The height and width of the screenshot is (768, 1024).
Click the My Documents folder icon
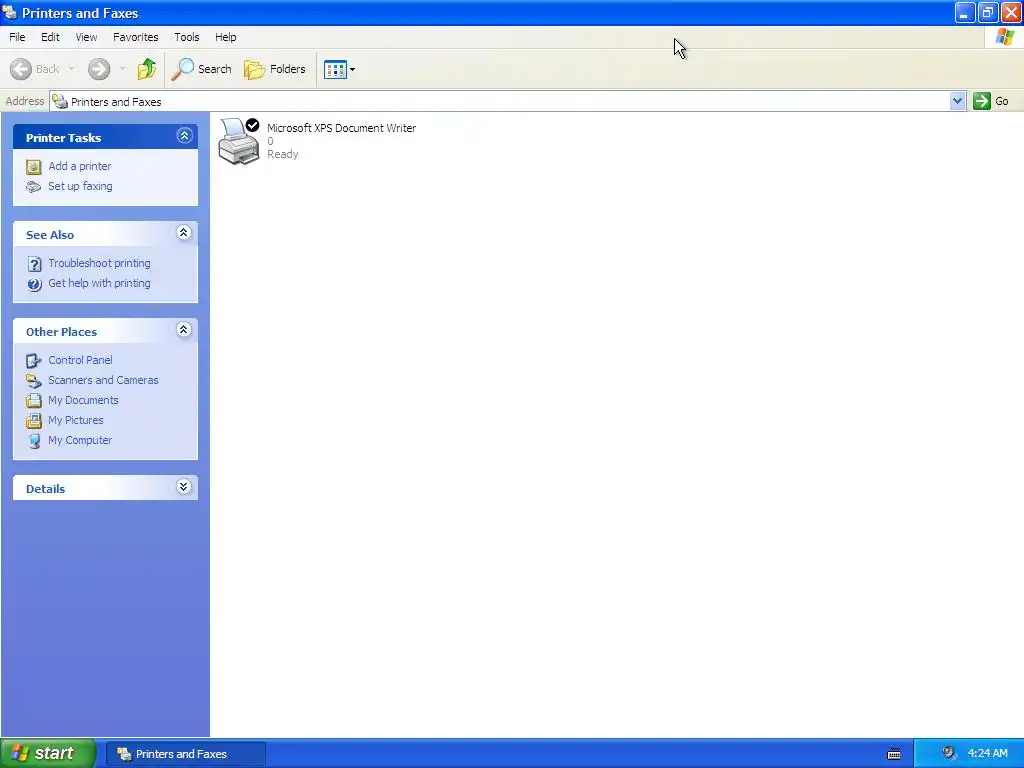[x=33, y=400]
